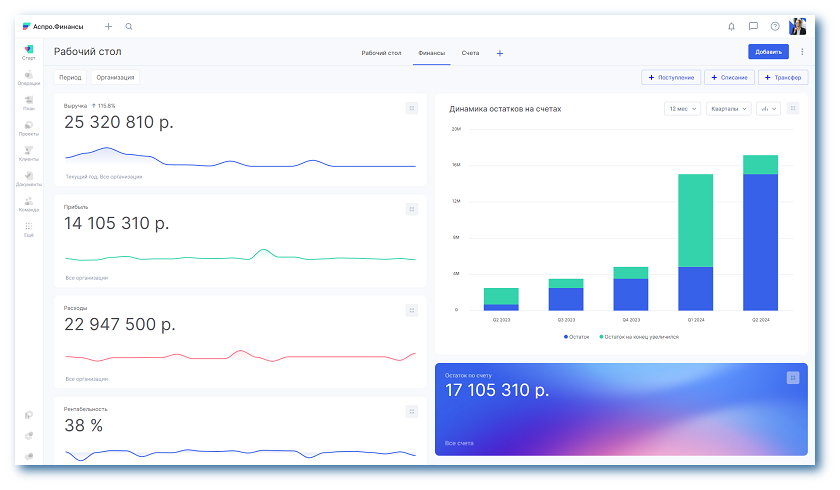
Task: Open Документы from the sidebar
Action: tap(29, 179)
